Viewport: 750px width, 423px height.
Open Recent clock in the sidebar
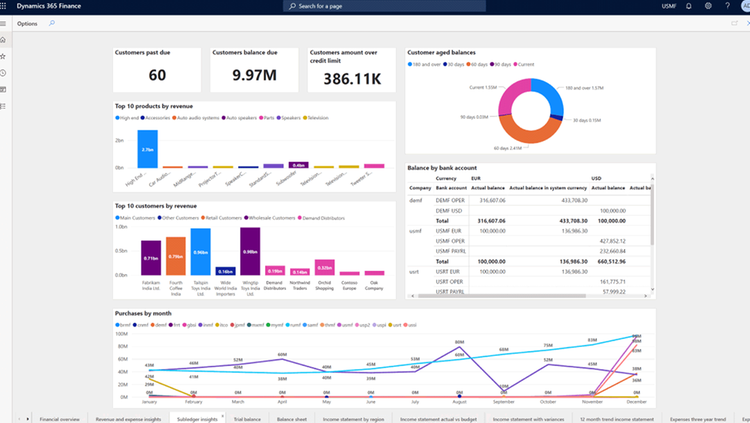[3, 73]
